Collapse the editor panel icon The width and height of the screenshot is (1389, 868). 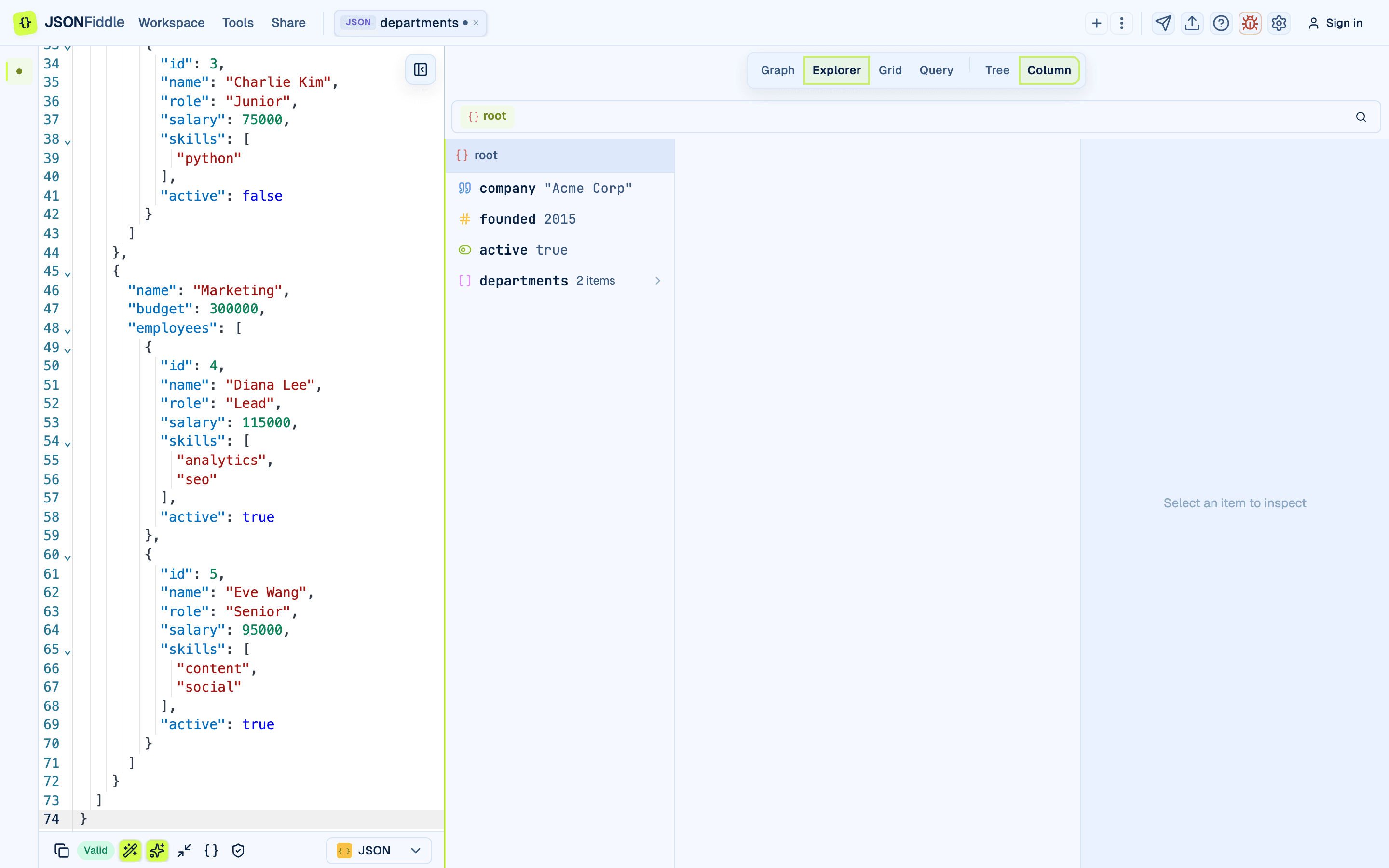click(420, 69)
